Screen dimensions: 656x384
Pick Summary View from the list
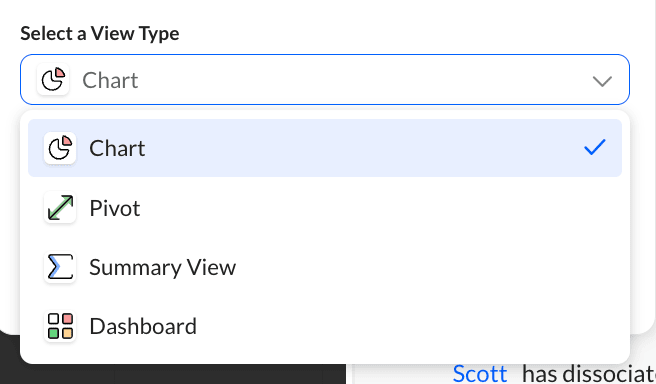pos(325,267)
